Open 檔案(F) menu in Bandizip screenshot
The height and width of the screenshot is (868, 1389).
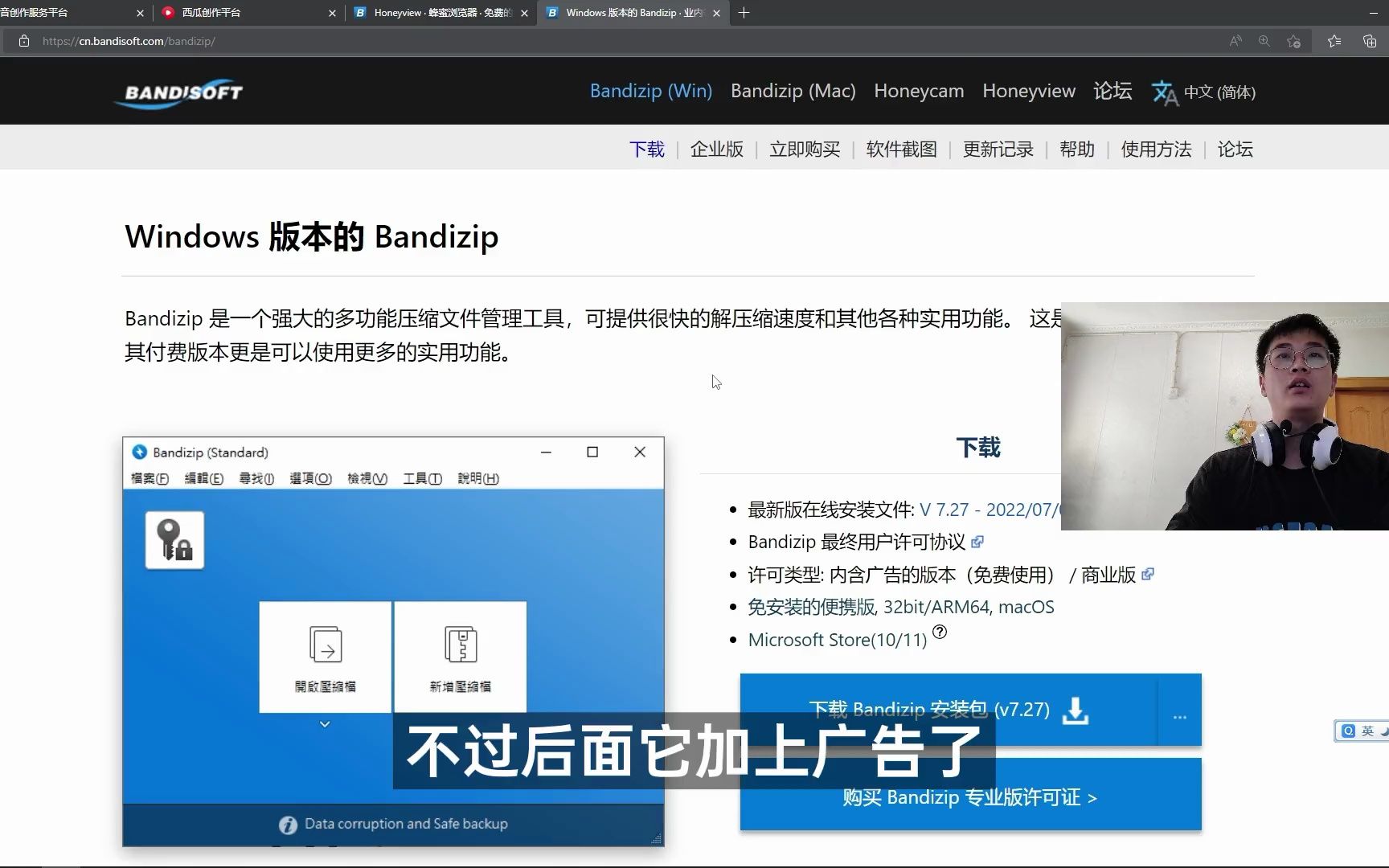pos(150,478)
